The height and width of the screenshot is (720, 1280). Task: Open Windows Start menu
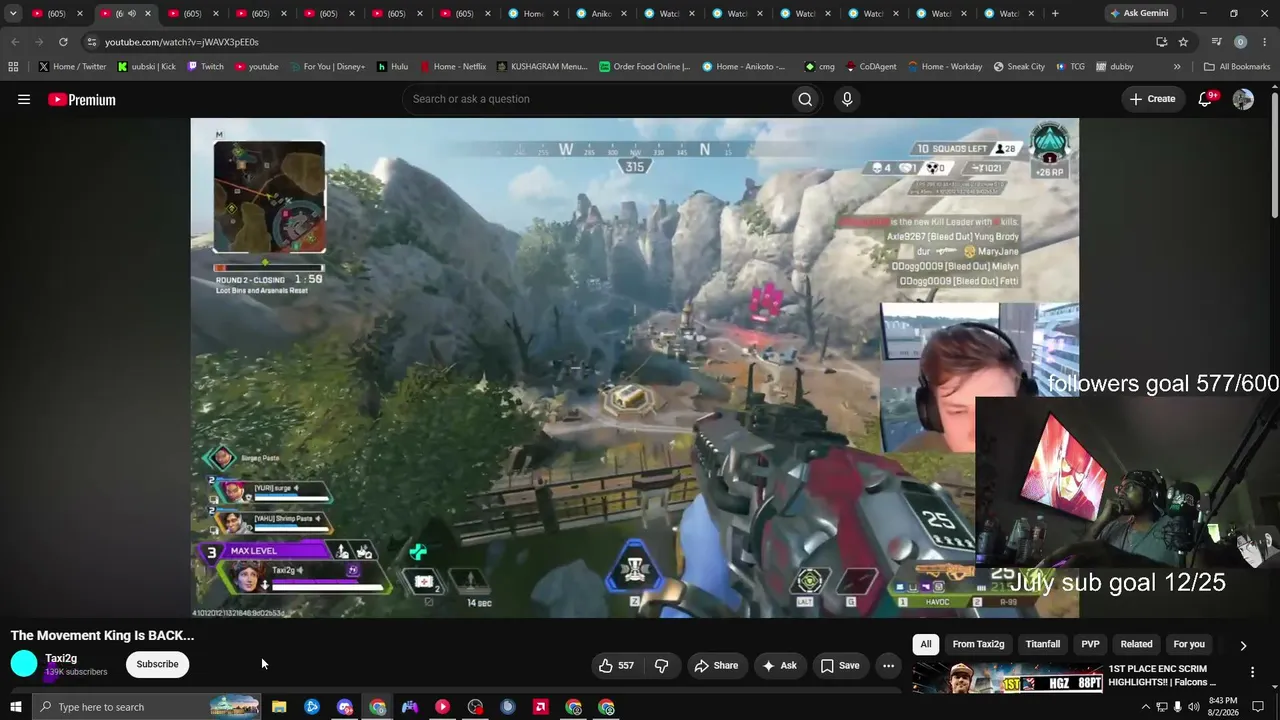15,707
